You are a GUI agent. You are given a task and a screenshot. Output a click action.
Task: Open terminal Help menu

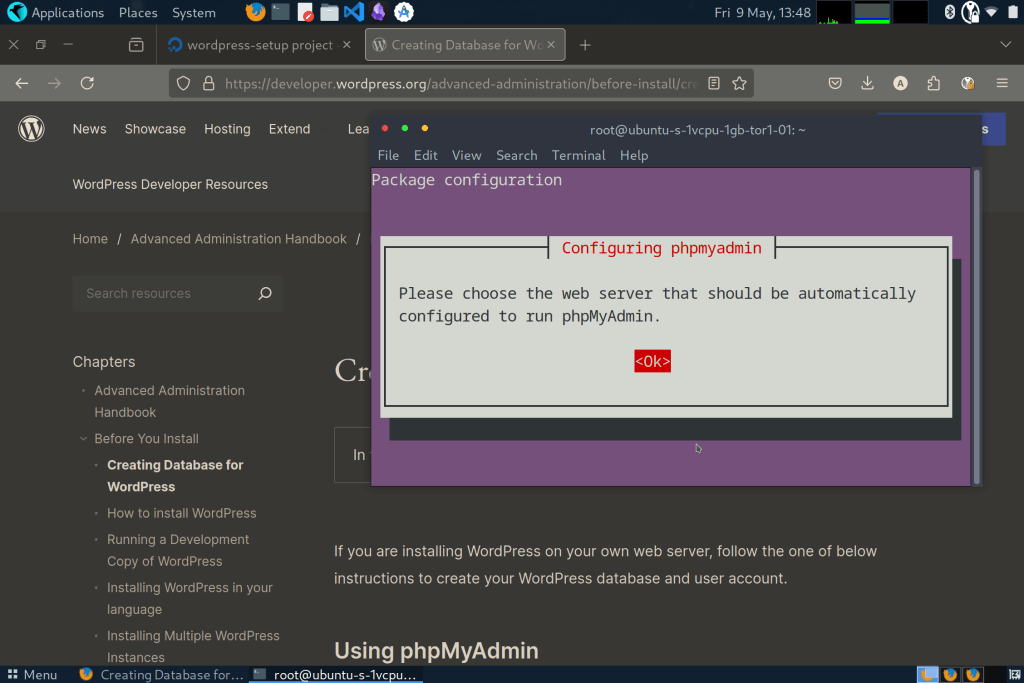633,155
